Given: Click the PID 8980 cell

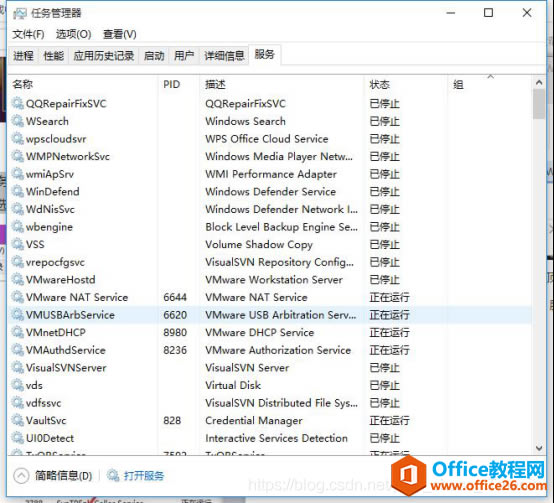Looking at the screenshot, I should point(175,332).
